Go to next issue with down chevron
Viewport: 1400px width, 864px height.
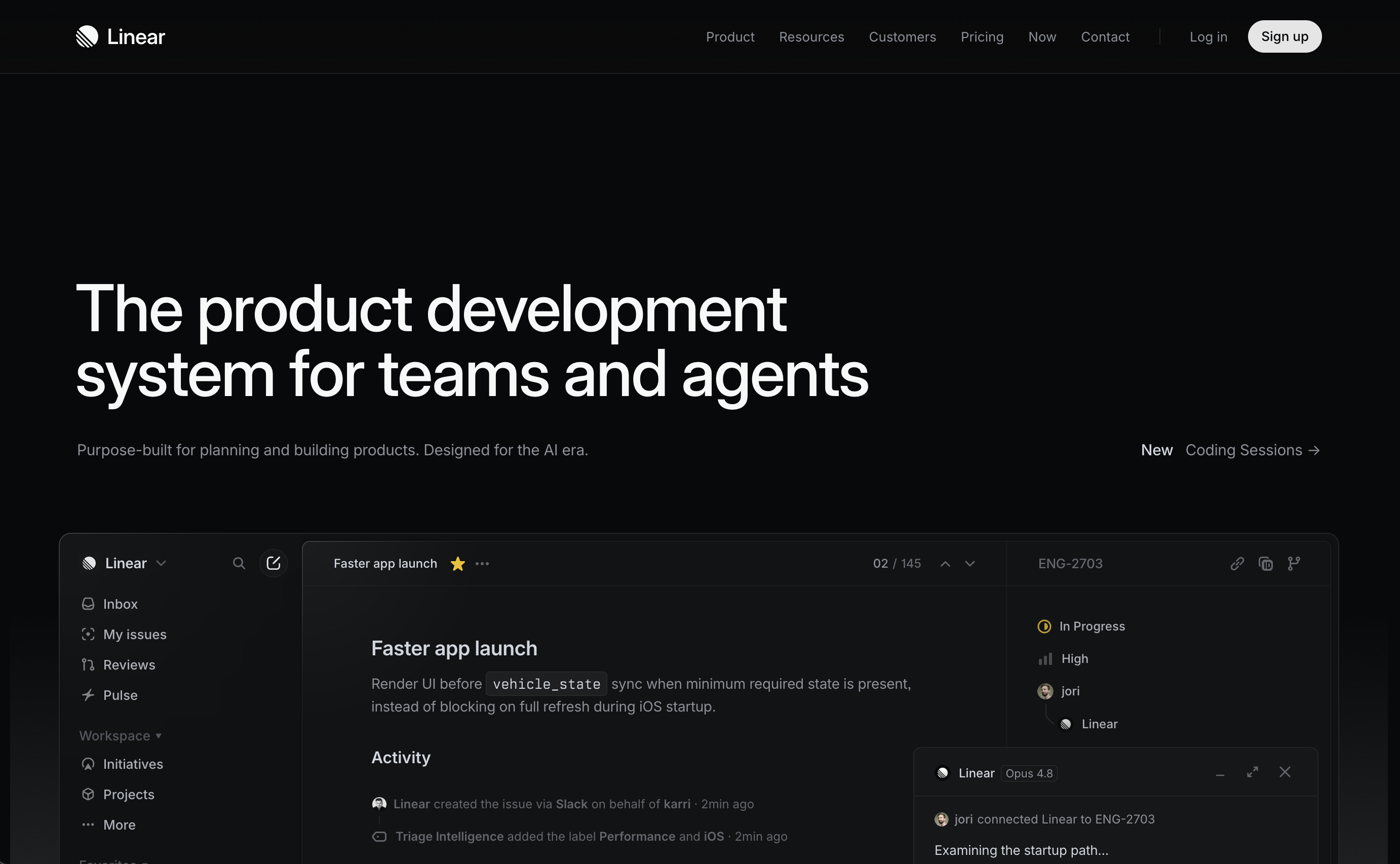tap(969, 564)
